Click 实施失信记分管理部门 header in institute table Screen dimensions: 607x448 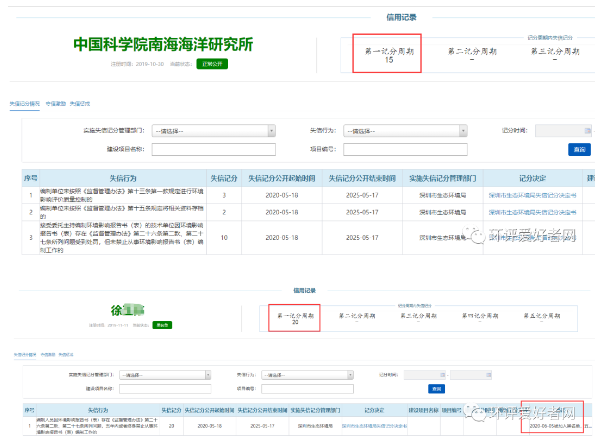(x=443, y=179)
